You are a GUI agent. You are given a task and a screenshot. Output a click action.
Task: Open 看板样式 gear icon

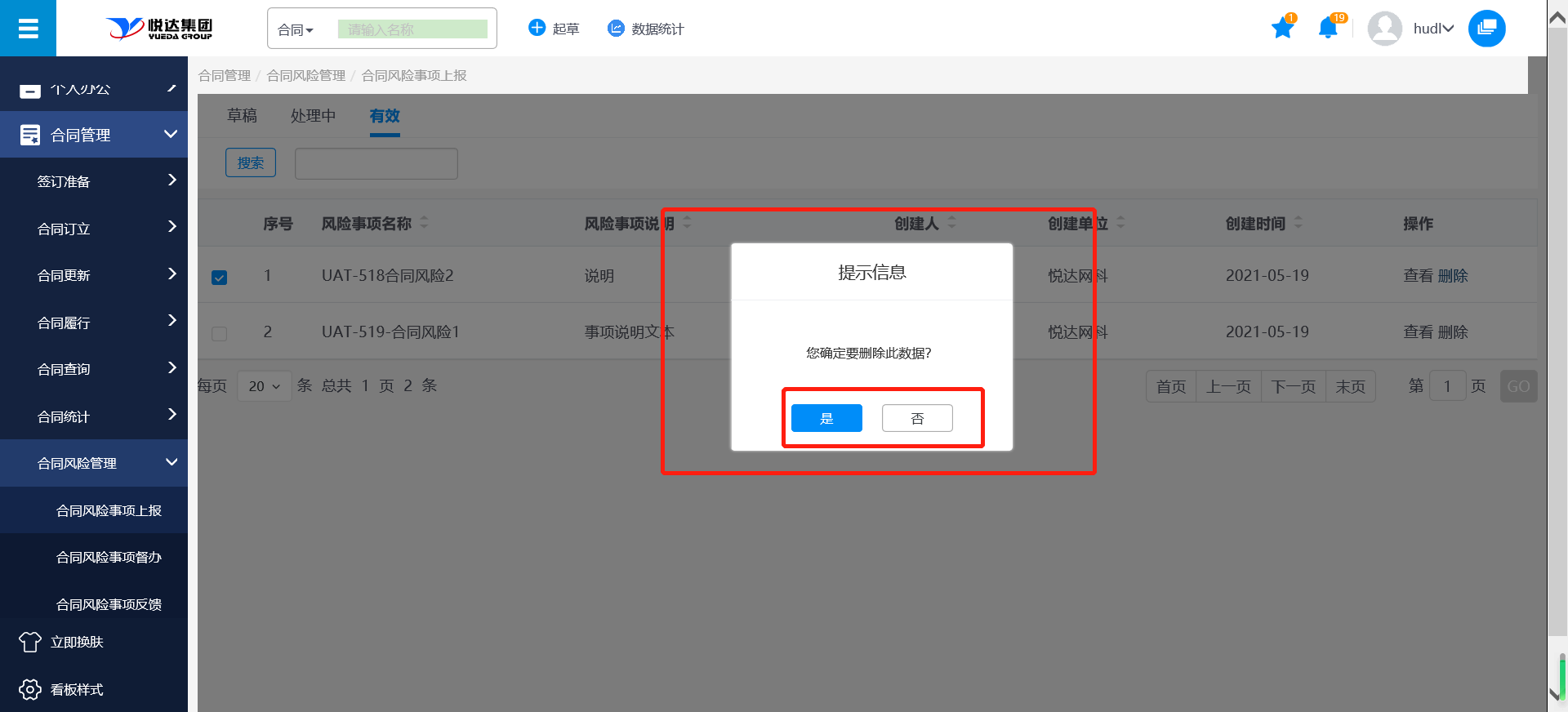(x=30, y=690)
